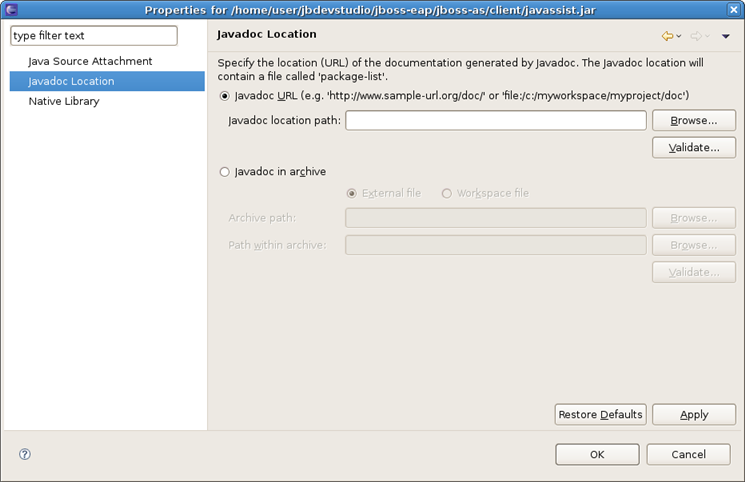Select the Javadoc in archive option
745x482 pixels.
click(224, 172)
